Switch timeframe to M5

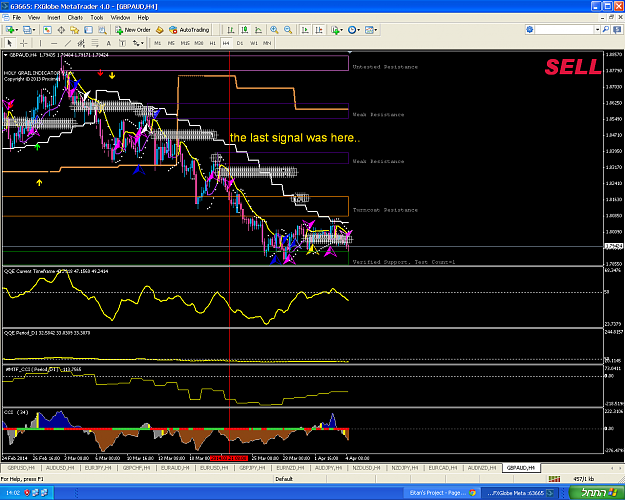click(x=171, y=43)
